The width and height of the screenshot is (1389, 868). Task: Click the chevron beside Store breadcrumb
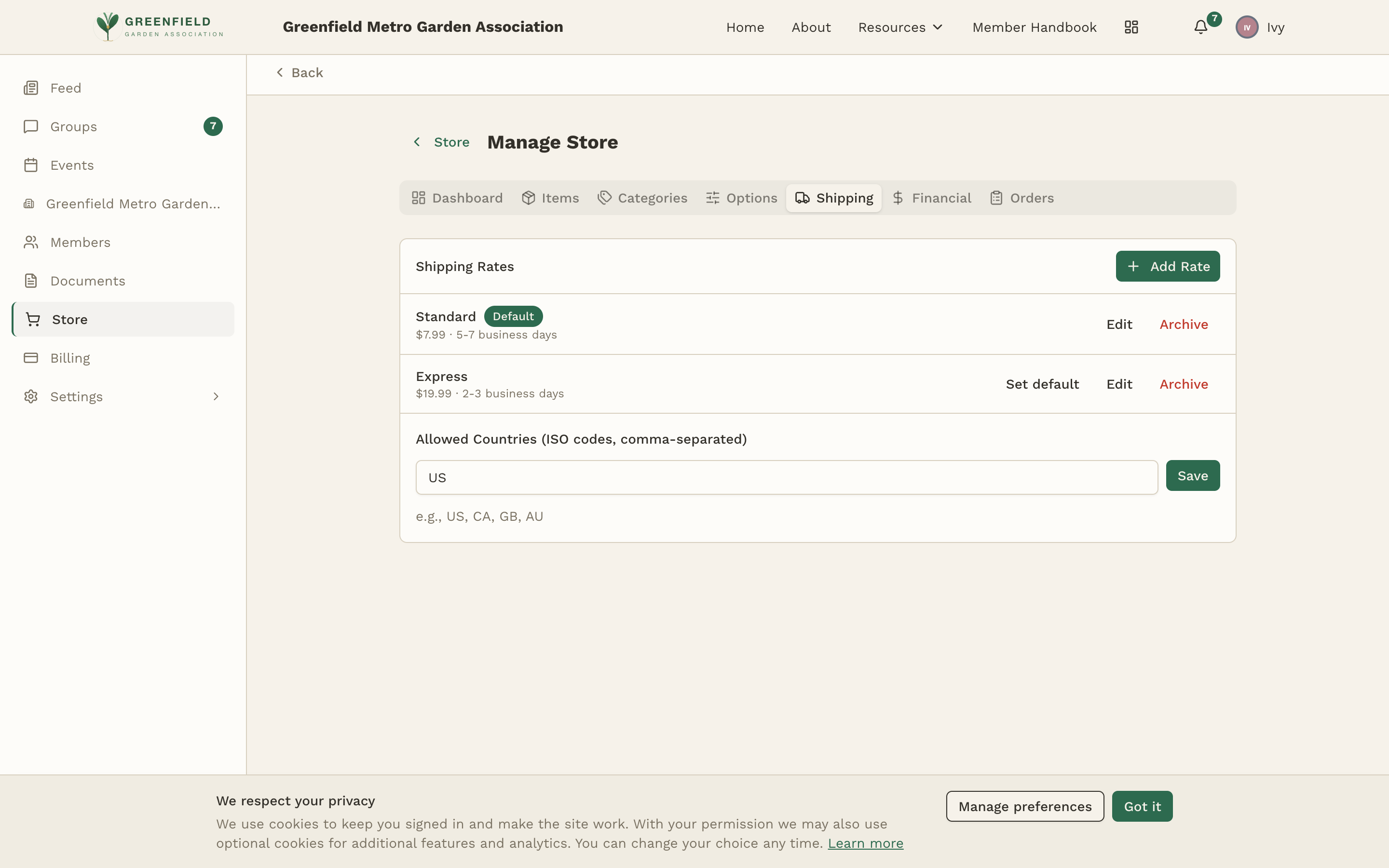[x=417, y=142]
